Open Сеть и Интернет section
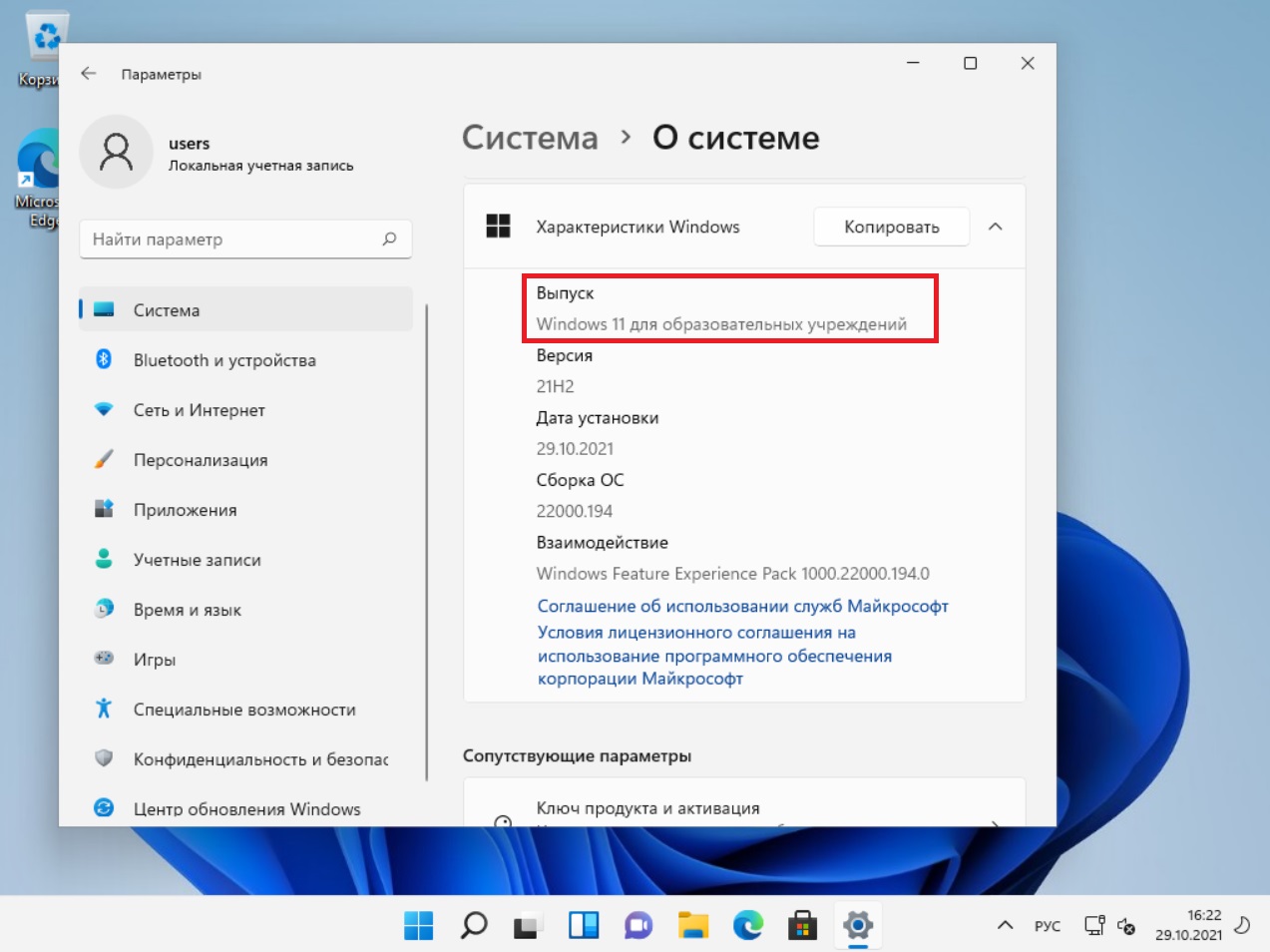 [x=245, y=410]
